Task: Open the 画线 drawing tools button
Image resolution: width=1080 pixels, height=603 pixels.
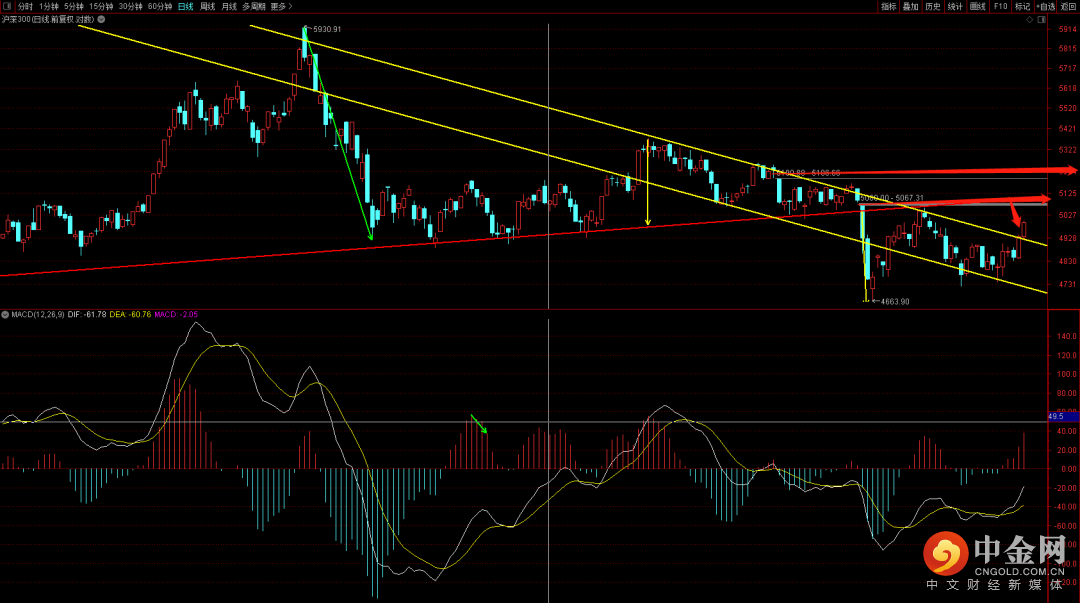Action: coord(977,6)
